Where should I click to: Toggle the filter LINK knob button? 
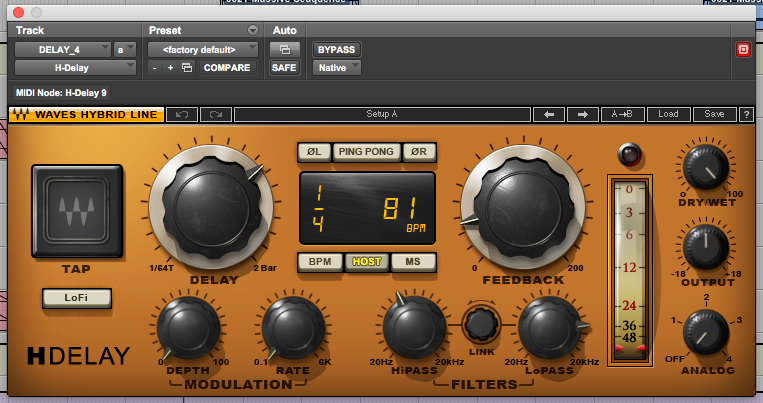[481, 323]
